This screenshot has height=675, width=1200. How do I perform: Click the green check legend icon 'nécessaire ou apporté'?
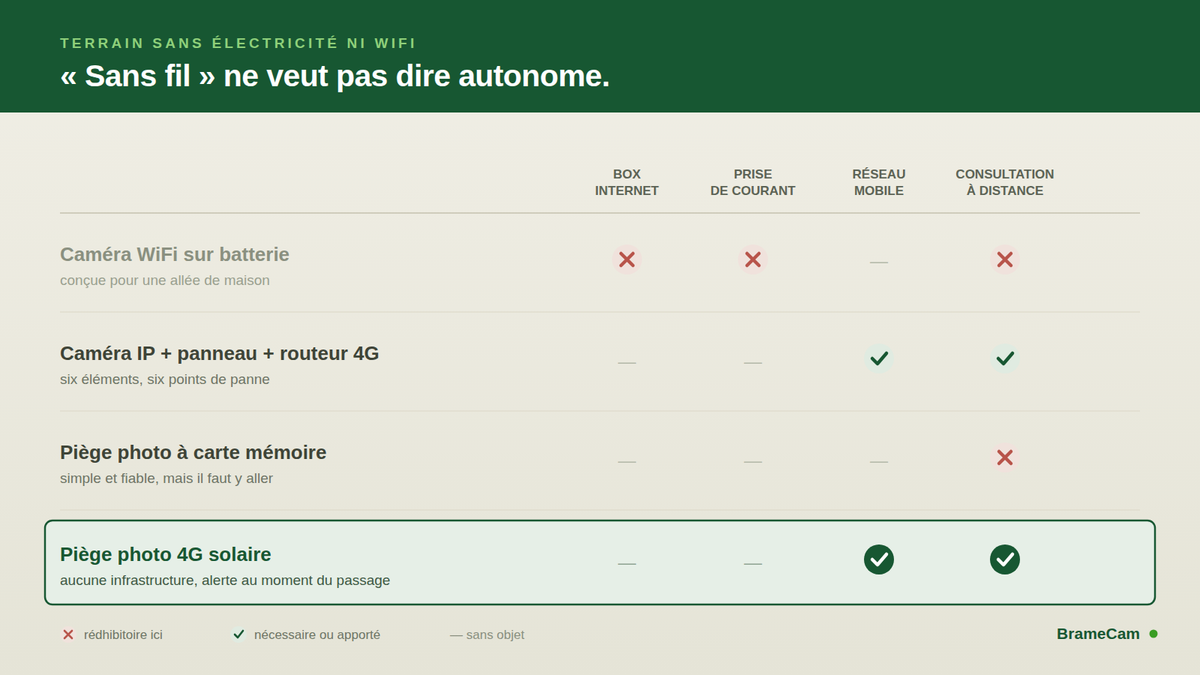(239, 634)
